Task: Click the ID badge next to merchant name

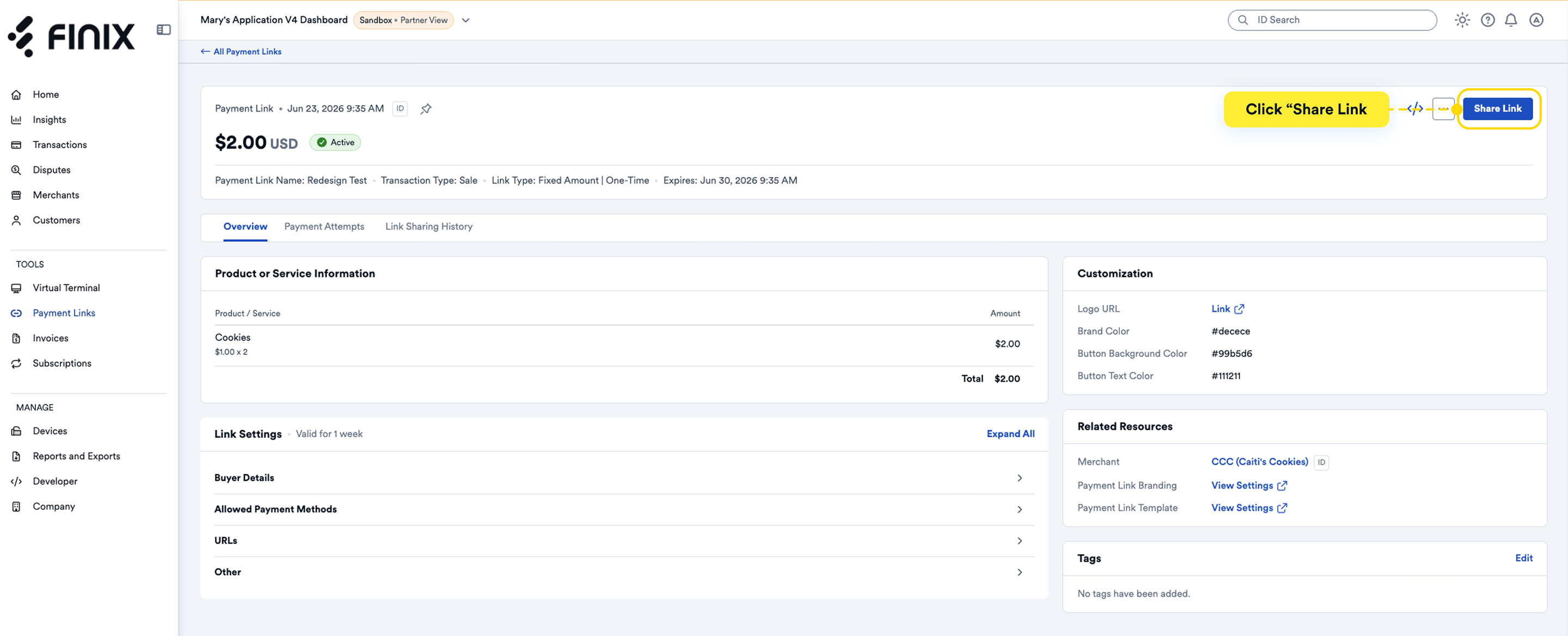Action: (x=1321, y=462)
